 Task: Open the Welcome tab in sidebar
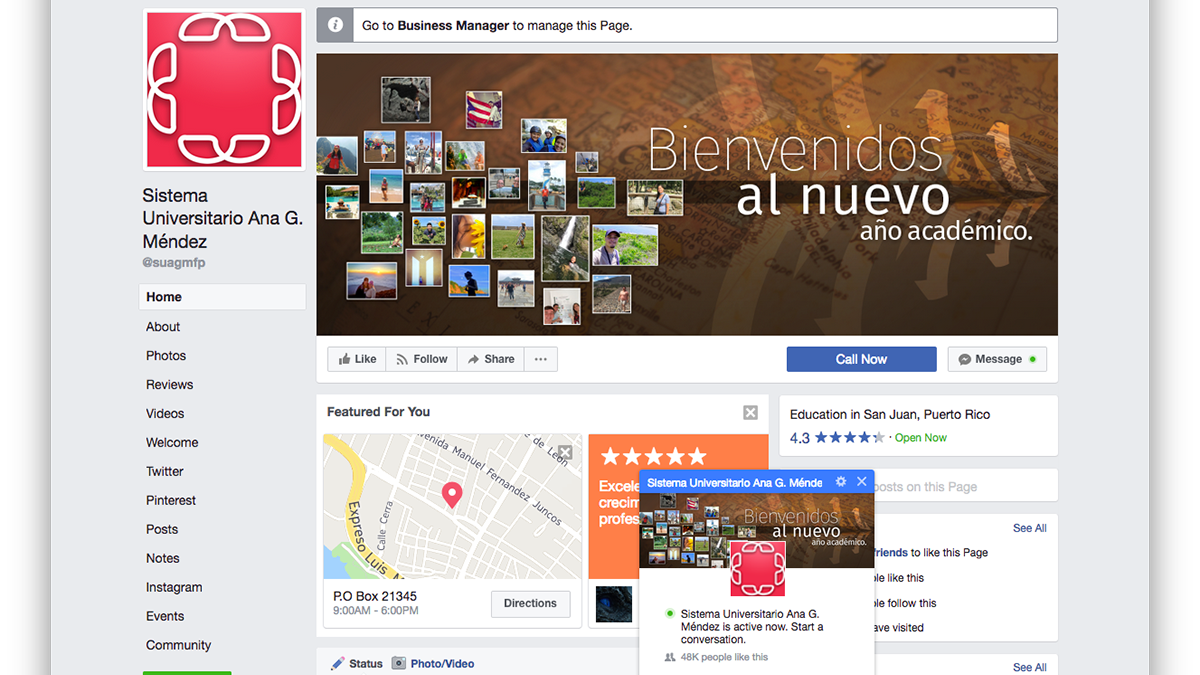coord(172,443)
